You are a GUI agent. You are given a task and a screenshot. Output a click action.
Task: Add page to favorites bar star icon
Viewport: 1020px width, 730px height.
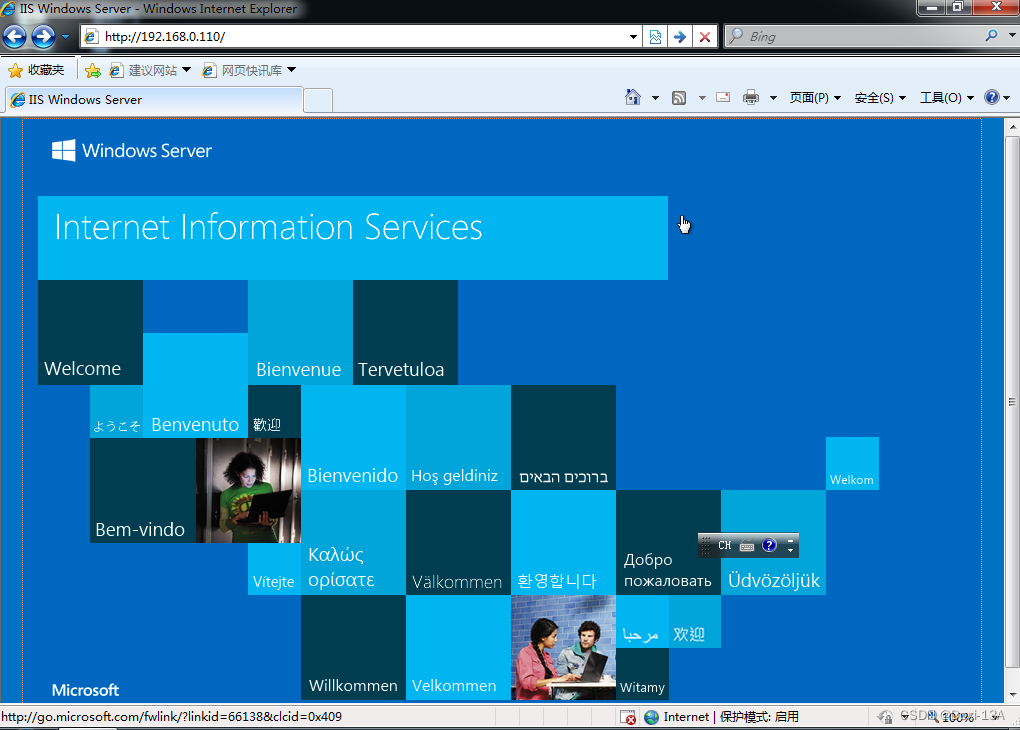(93, 70)
